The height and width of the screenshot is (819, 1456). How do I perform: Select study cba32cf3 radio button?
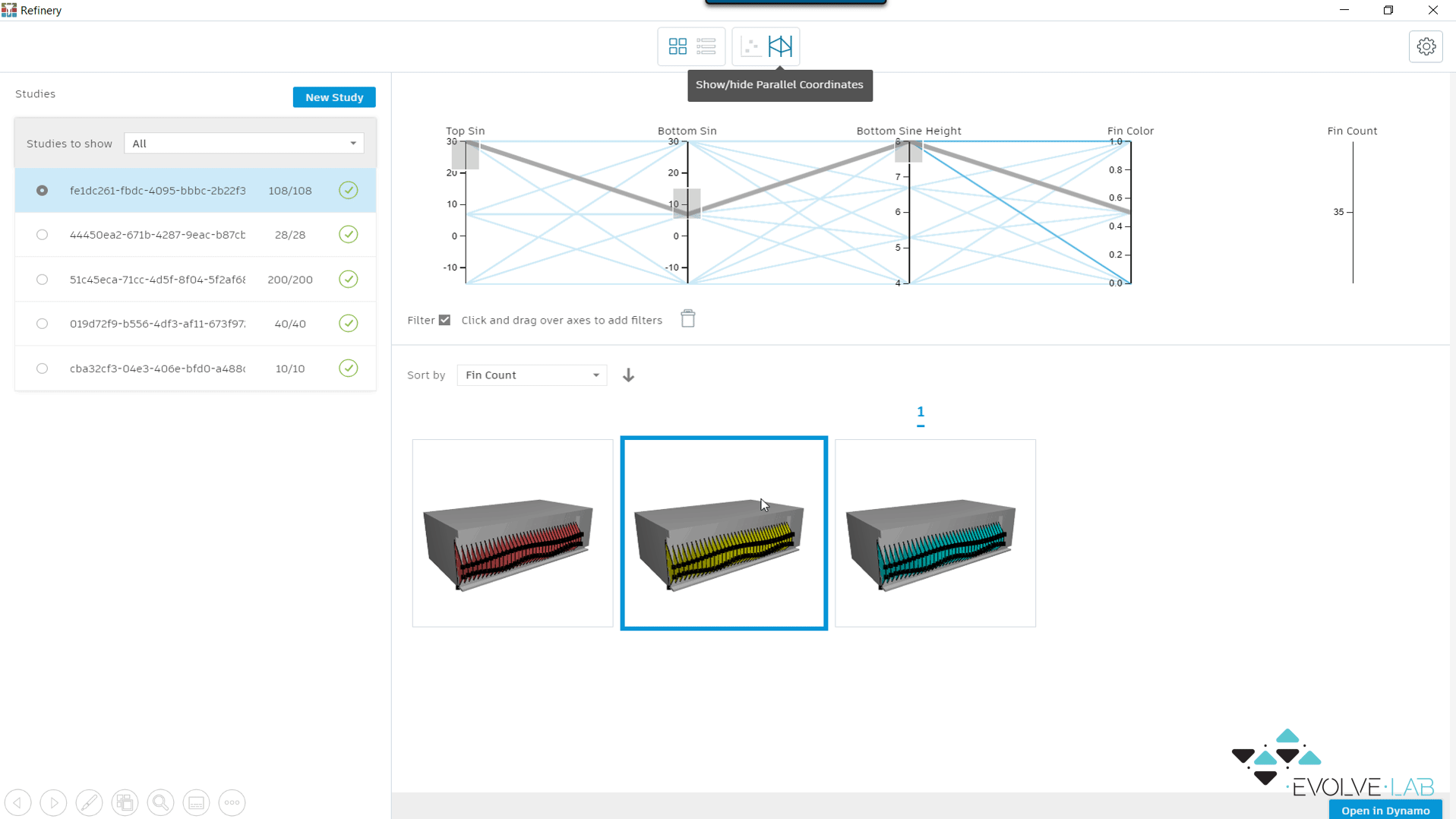[42, 368]
